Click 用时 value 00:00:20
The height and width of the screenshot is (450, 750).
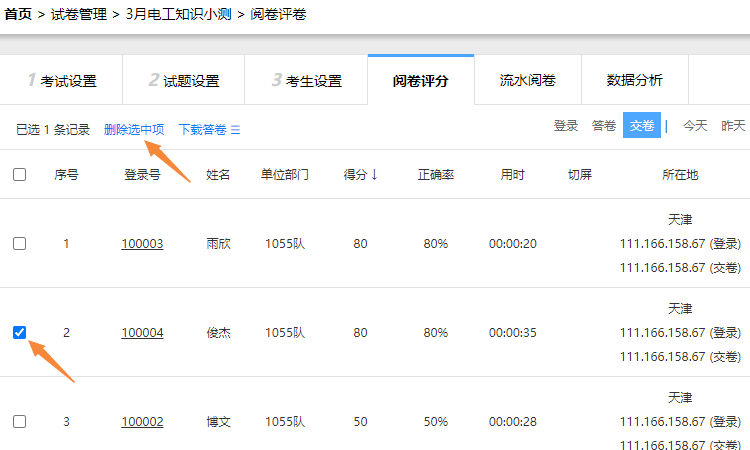(512, 244)
